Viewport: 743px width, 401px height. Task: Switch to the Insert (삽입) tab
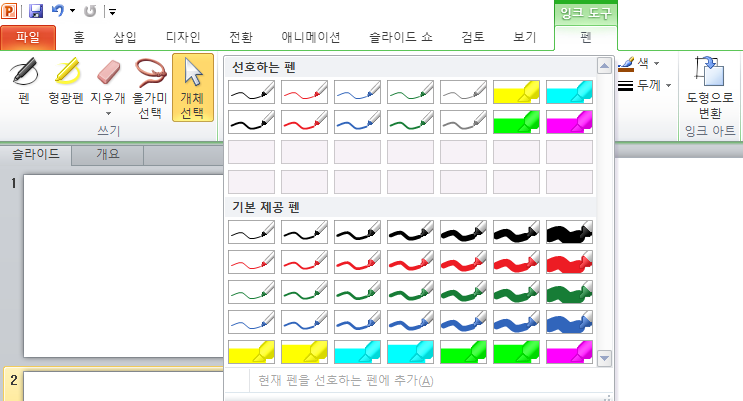[x=125, y=37]
